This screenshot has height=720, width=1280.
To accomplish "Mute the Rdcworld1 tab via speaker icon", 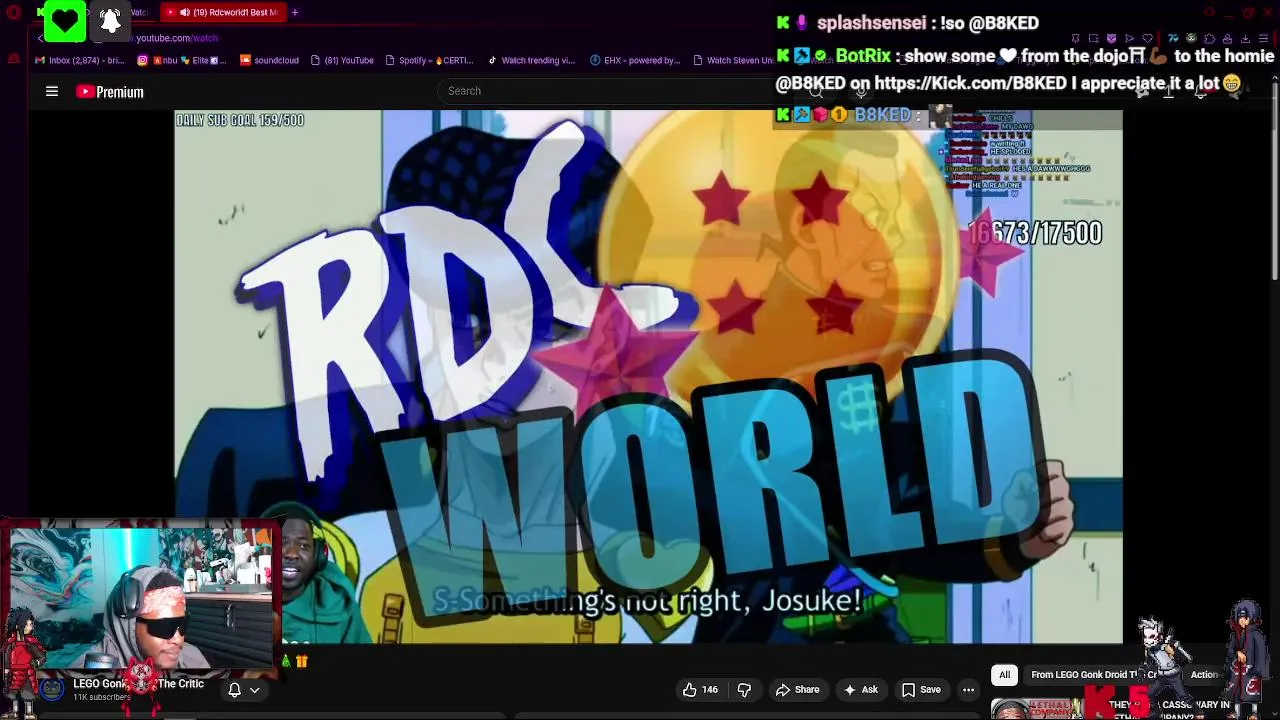I will coord(184,12).
